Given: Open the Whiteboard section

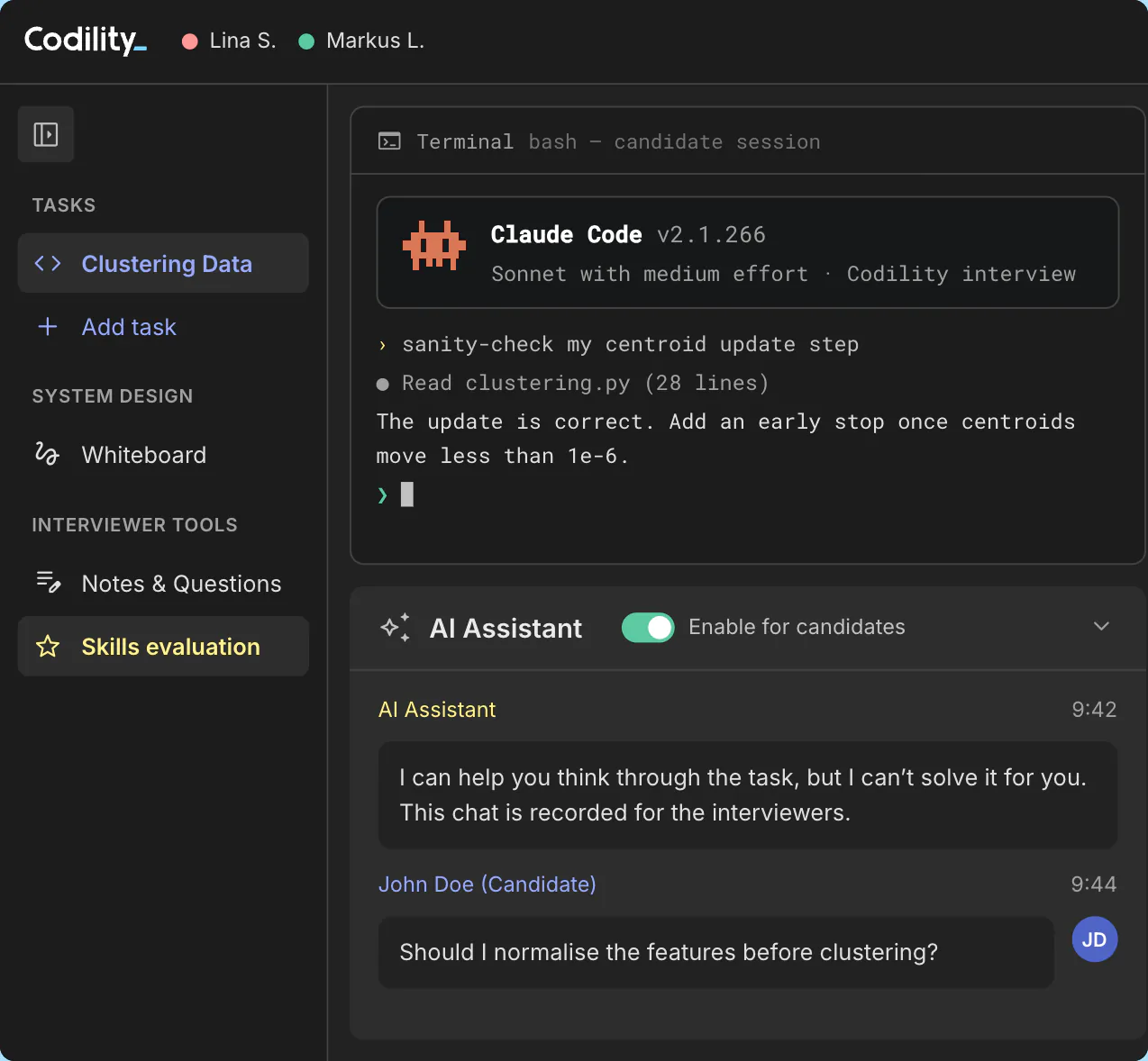Looking at the screenshot, I should pos(163,454).
